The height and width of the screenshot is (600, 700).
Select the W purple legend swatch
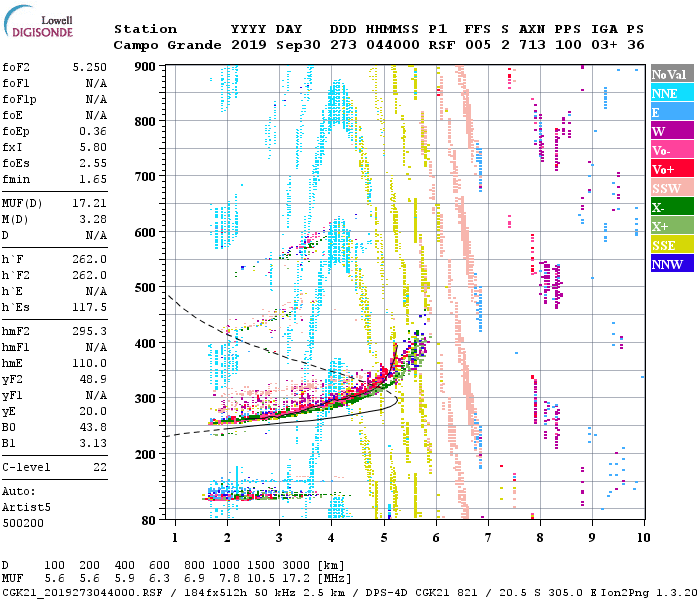672,131
